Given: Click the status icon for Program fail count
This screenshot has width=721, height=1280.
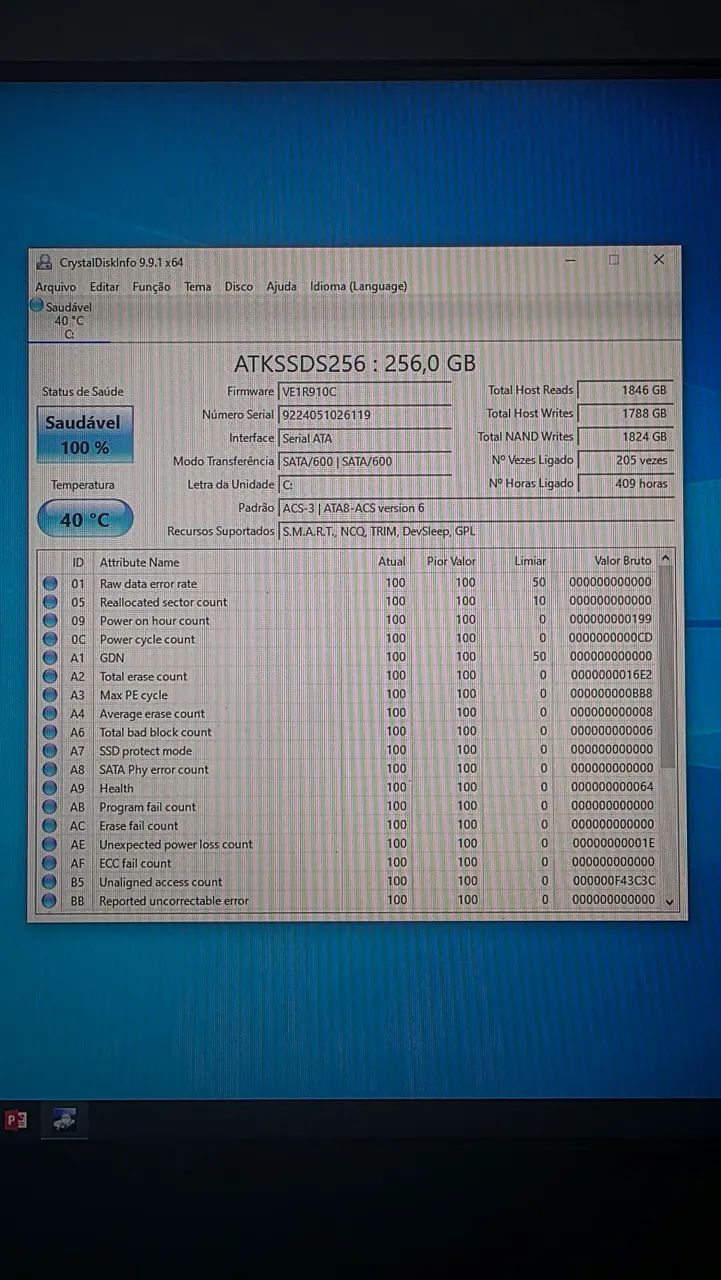Looking at the screenshot, I should click(50, 807).
